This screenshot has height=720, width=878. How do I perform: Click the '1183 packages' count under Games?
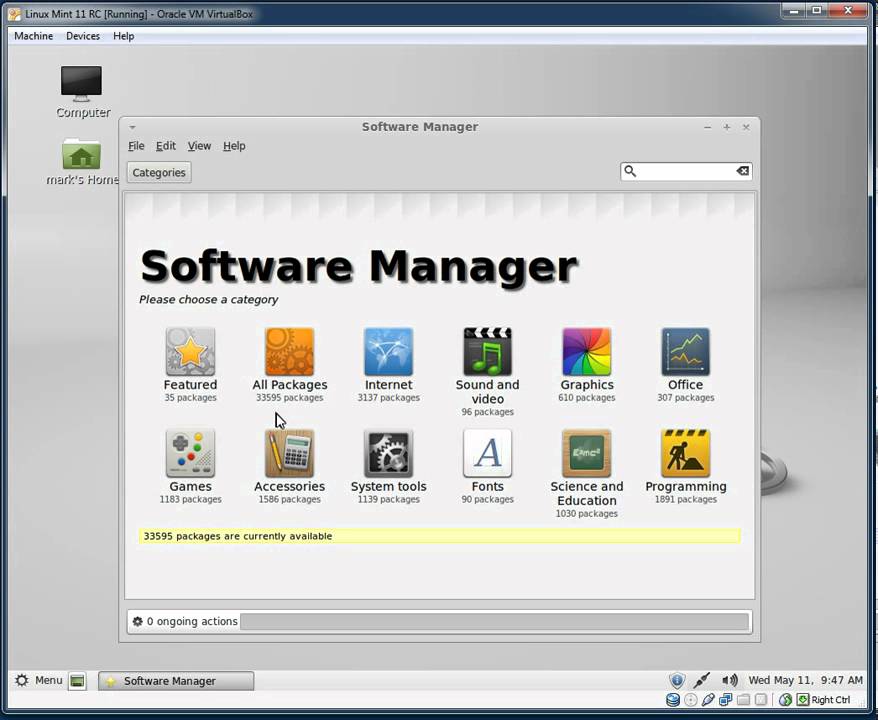[190, 499]
